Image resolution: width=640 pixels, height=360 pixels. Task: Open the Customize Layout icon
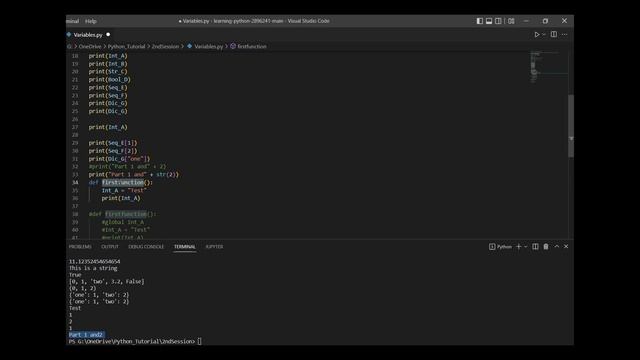(x=511, y=21)
